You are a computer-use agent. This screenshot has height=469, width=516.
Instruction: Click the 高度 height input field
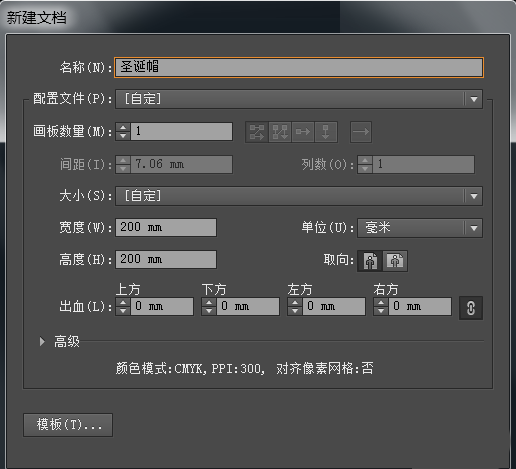[x=166, y=259]
